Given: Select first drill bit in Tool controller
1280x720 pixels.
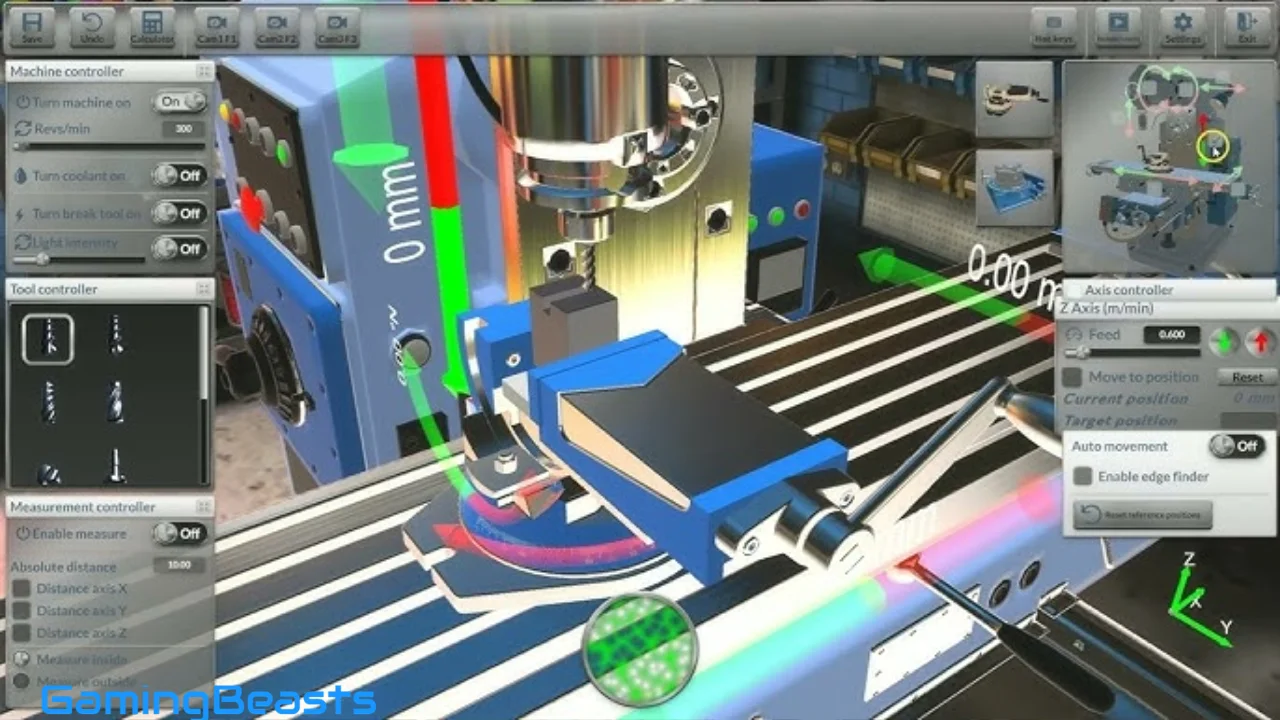Looking at the screenshot, I should coord(48,339).
